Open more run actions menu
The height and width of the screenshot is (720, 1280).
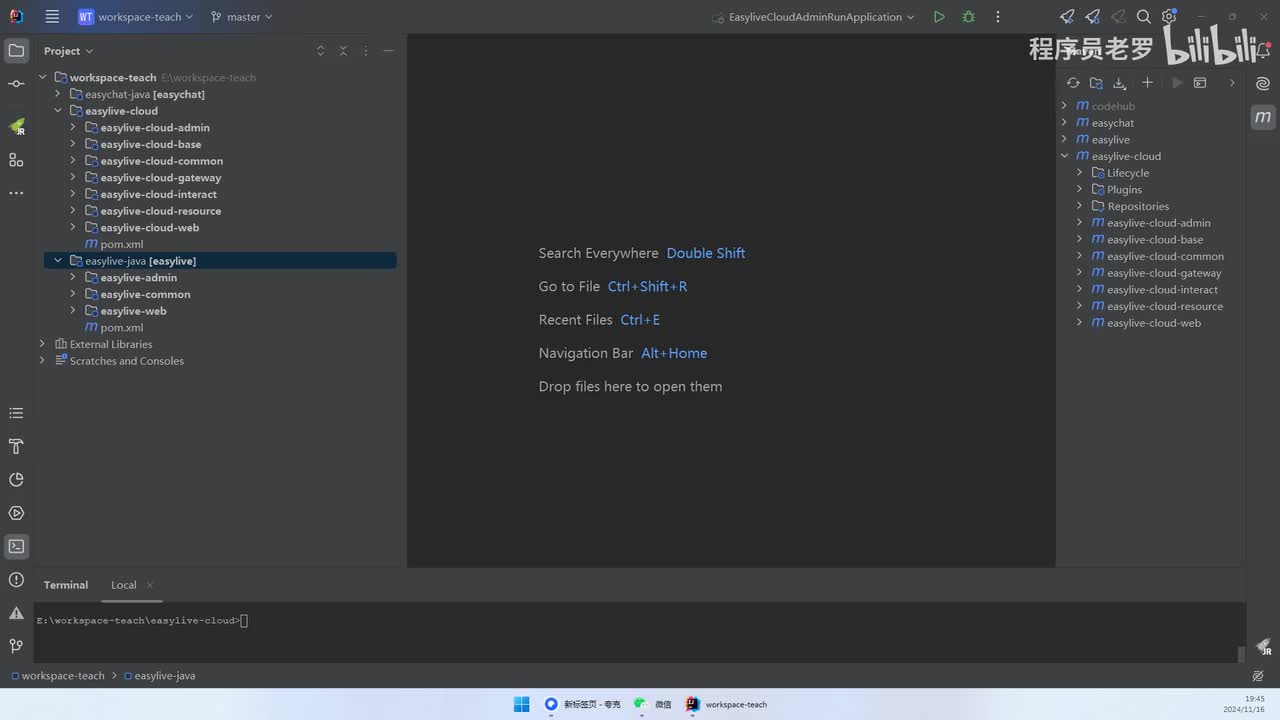(x=997, y=17)
